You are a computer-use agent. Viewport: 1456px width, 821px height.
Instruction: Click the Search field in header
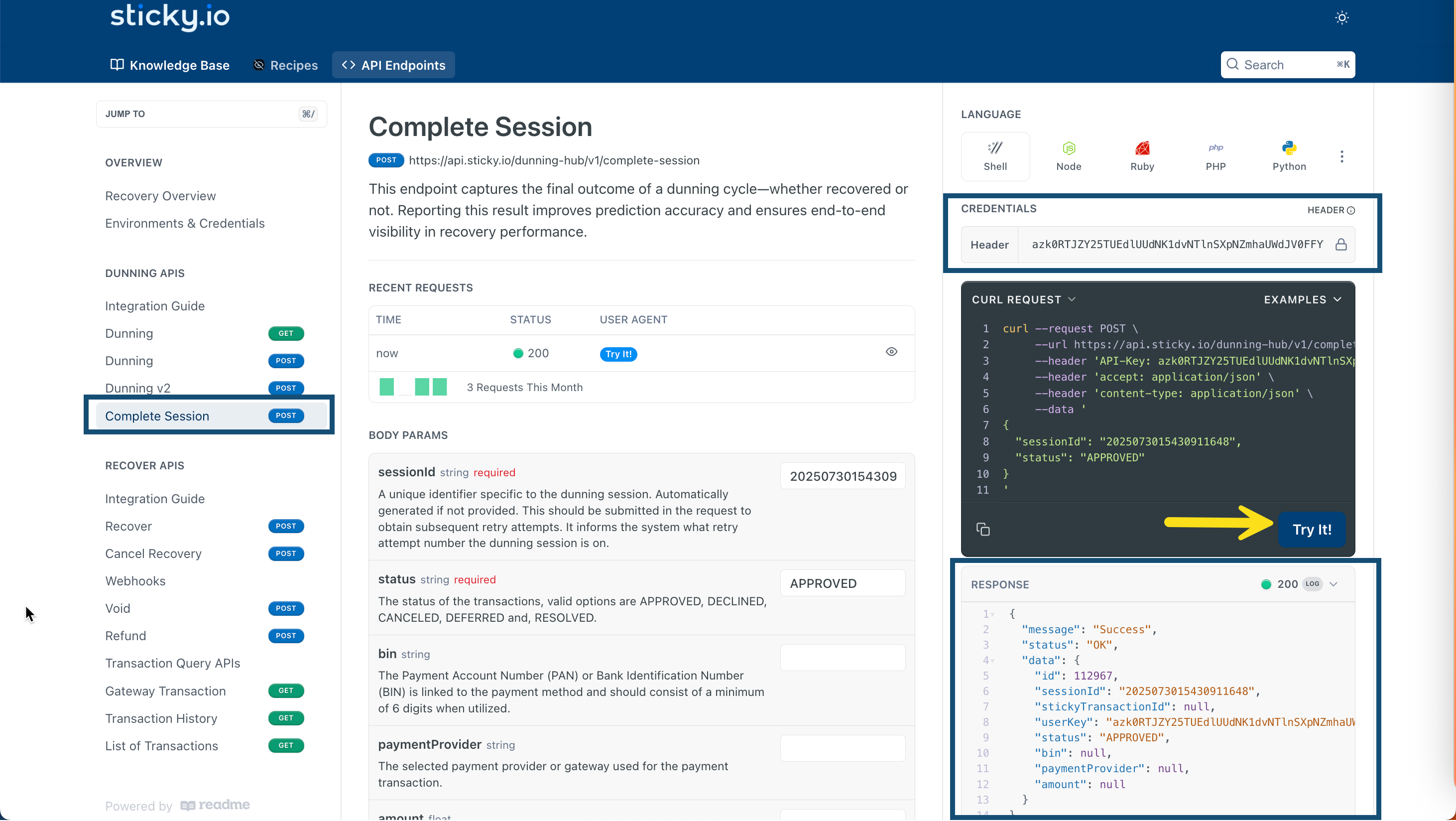click(1288, 65)
